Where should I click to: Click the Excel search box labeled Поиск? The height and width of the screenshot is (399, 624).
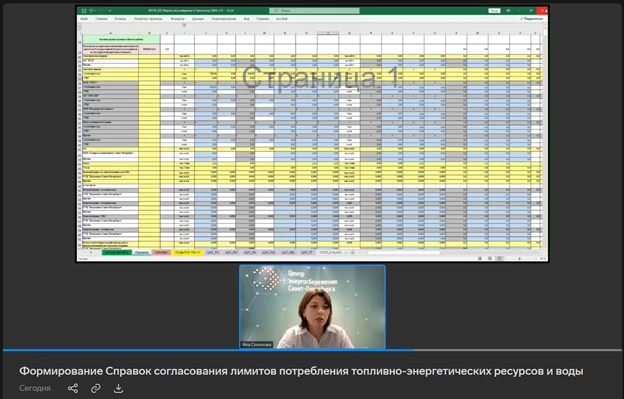click(x=314, y=11)
